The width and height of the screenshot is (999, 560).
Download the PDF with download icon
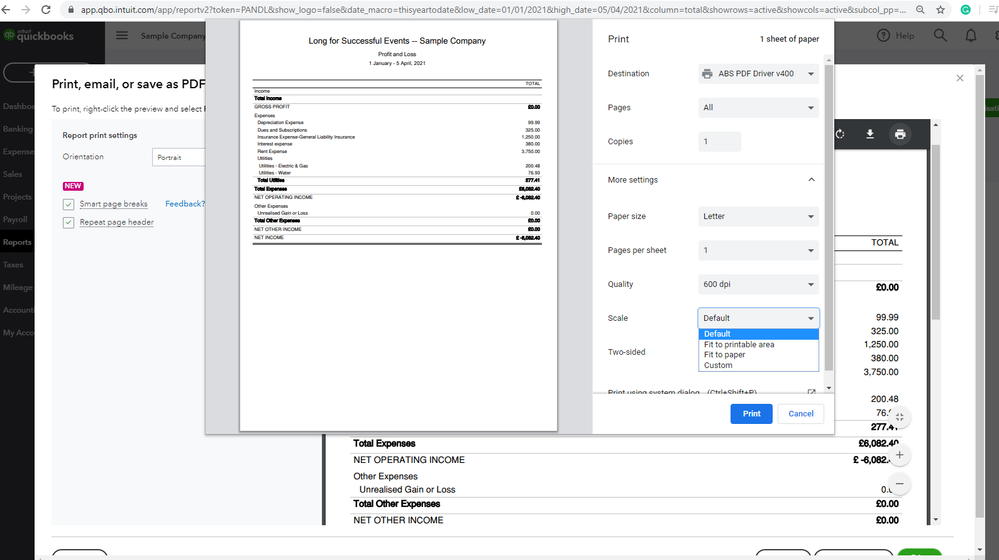click(870, 134)
